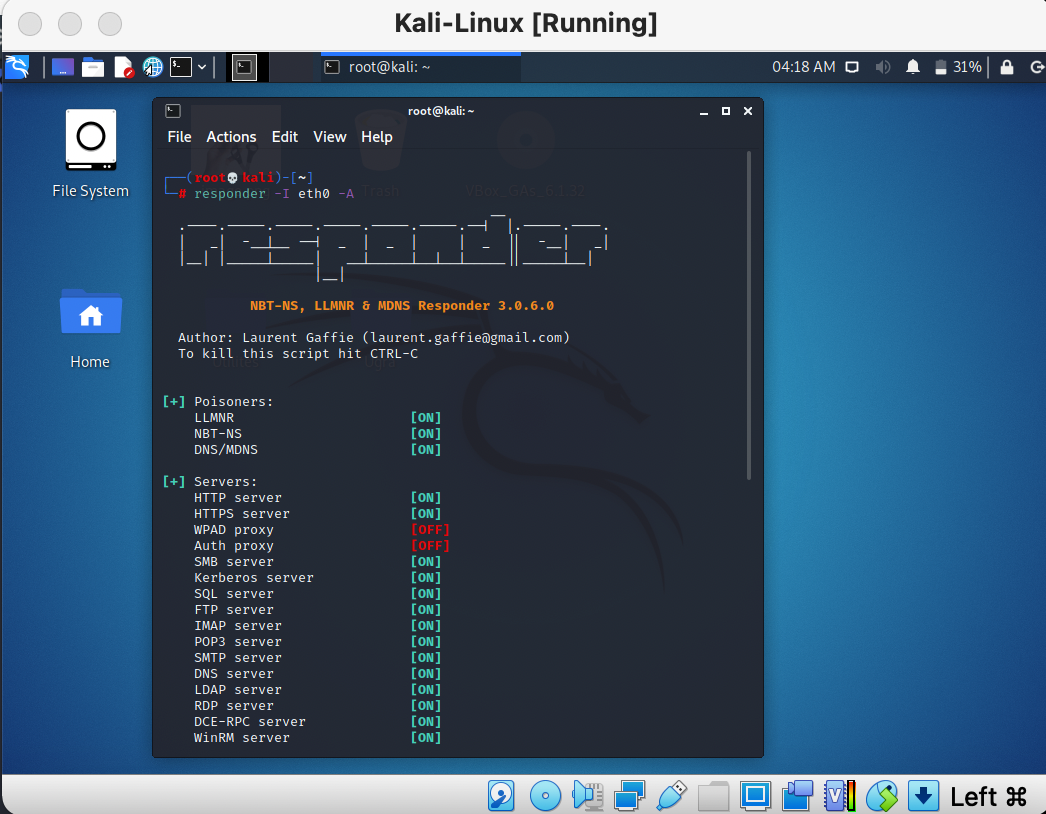Click the display monitor tray icon
1046x814 pixels.
point(852,67)
